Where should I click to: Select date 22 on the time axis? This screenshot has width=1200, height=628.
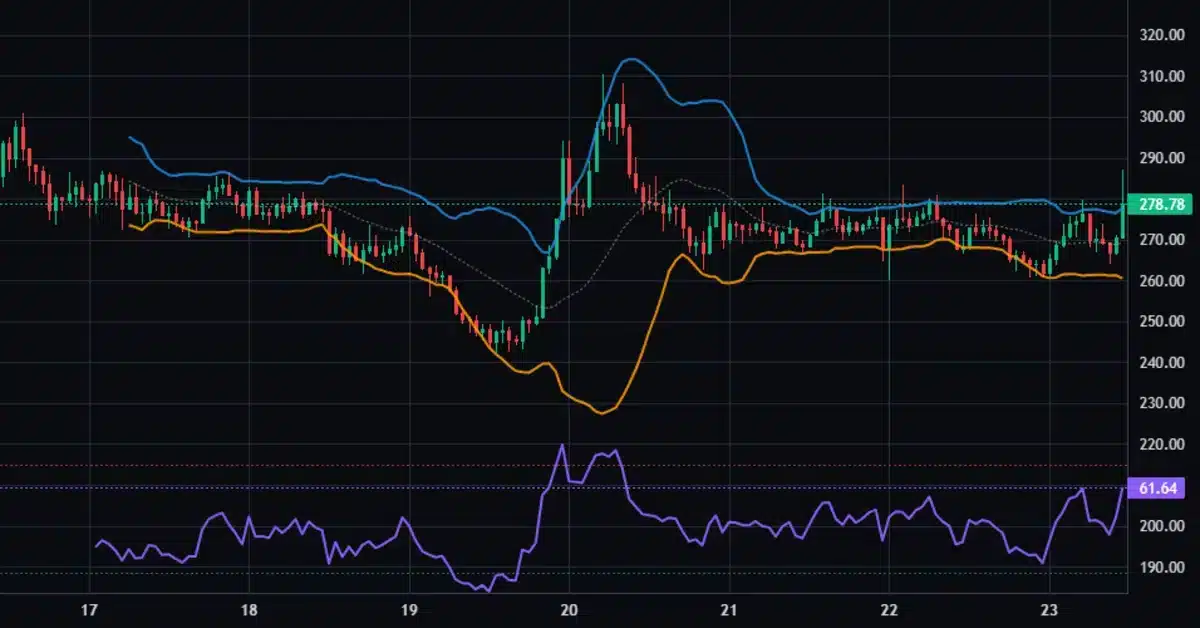[x=889, y=610]
